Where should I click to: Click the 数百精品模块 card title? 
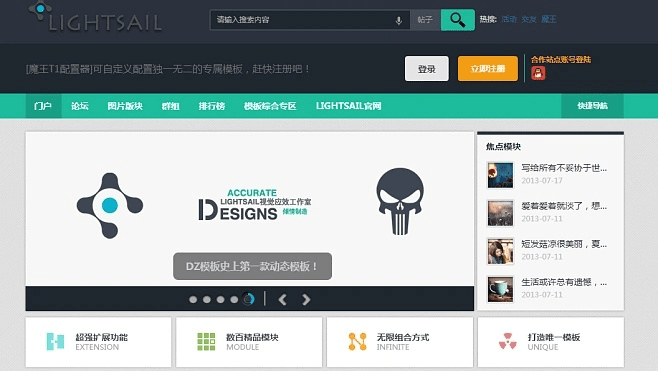coord(252,337)
